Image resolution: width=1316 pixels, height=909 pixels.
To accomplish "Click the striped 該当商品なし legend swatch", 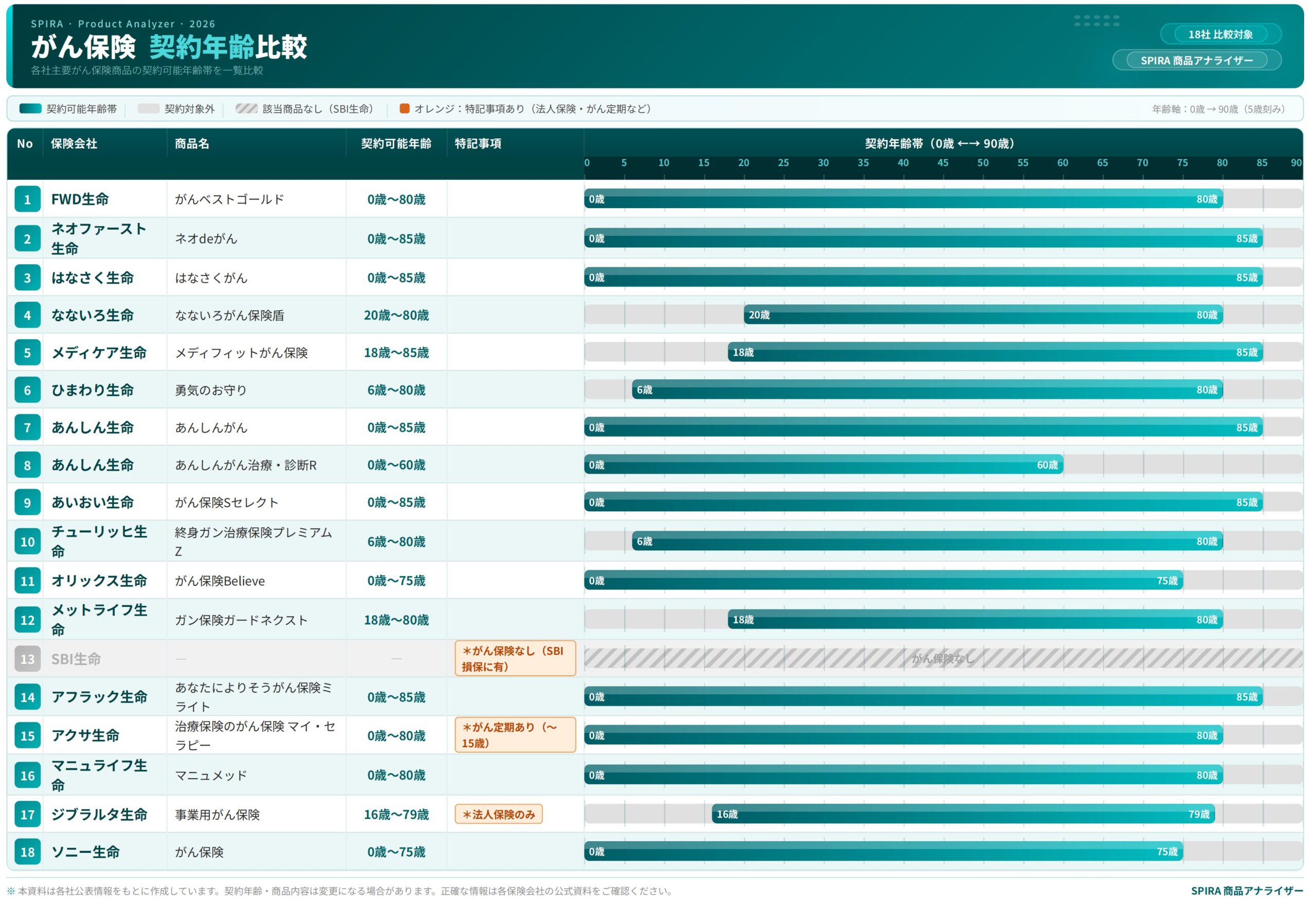I will pos(247,109).
